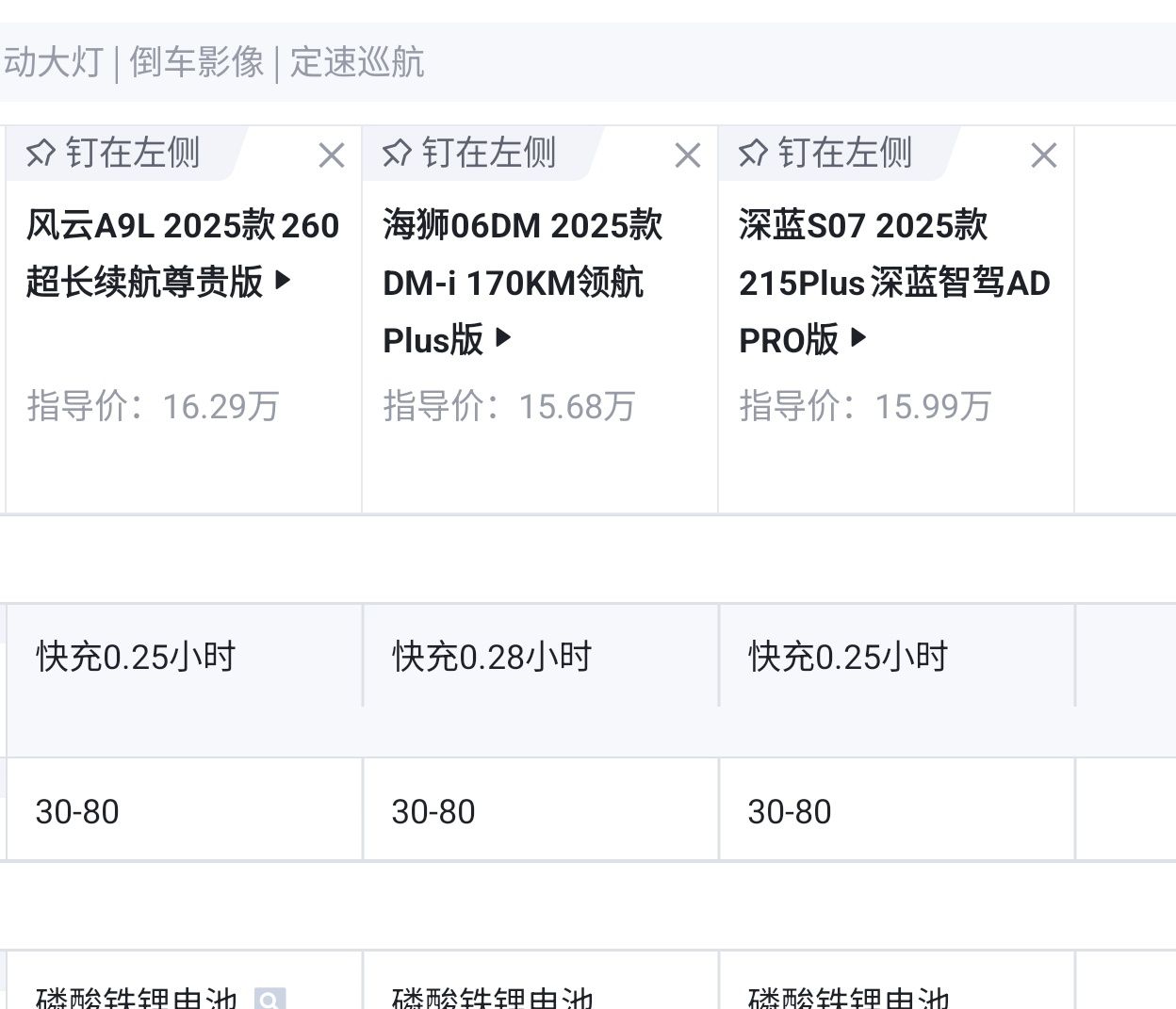Viewport: 1176px width, 1009px height.
Task: Click the X beside the third 钉在左侧 label
Action: (1043, 155)
